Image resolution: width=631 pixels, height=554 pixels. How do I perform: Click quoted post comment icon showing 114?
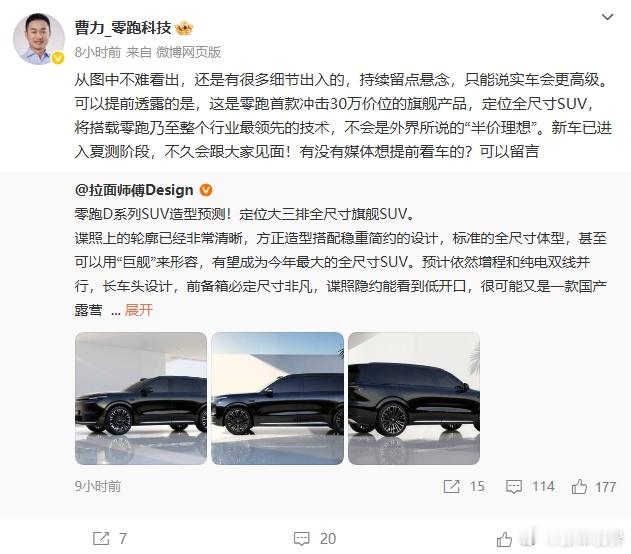tap(514, 486)
